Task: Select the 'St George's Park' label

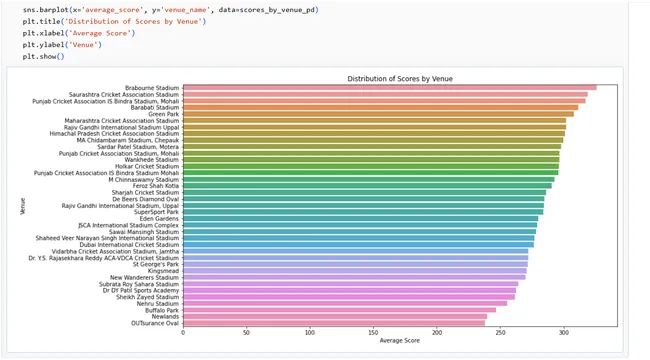Action: point(156,264)
